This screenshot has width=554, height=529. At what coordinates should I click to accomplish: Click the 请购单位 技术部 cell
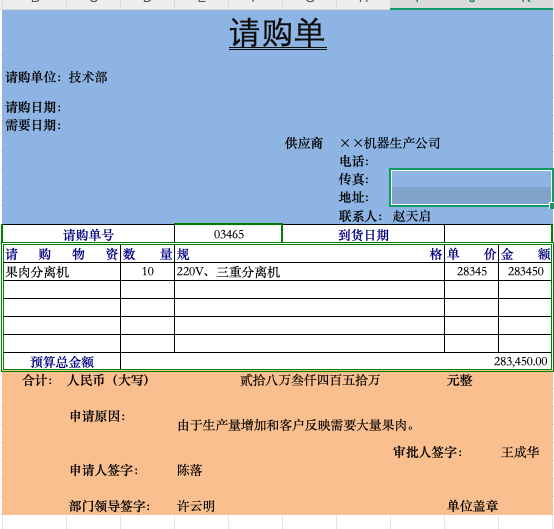point(57,77)
